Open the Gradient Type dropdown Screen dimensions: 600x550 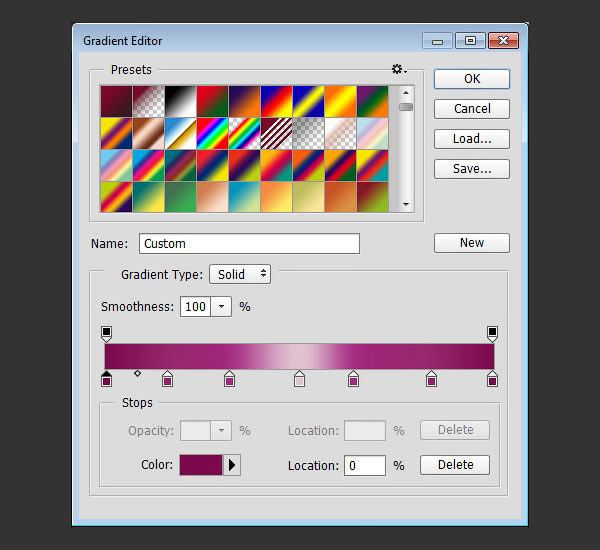click(x=240, y=274)
